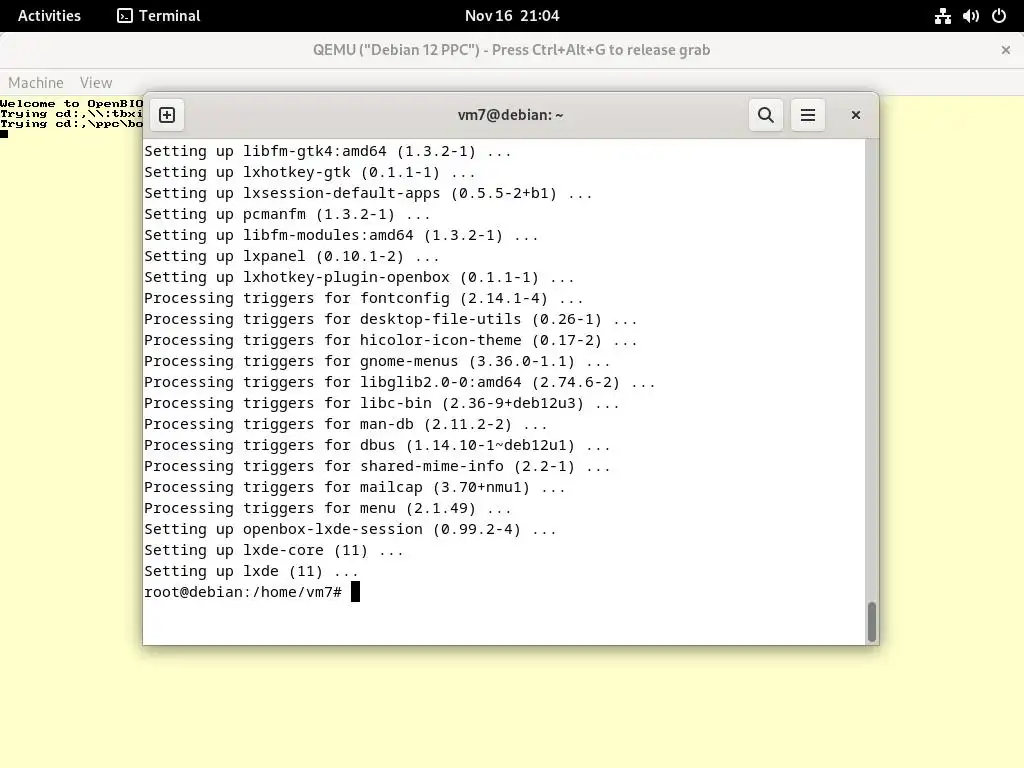This screenshot has width=1024, height=768.
Task: Click 'Processing triggers for menu' line
Action: (327, 509)
